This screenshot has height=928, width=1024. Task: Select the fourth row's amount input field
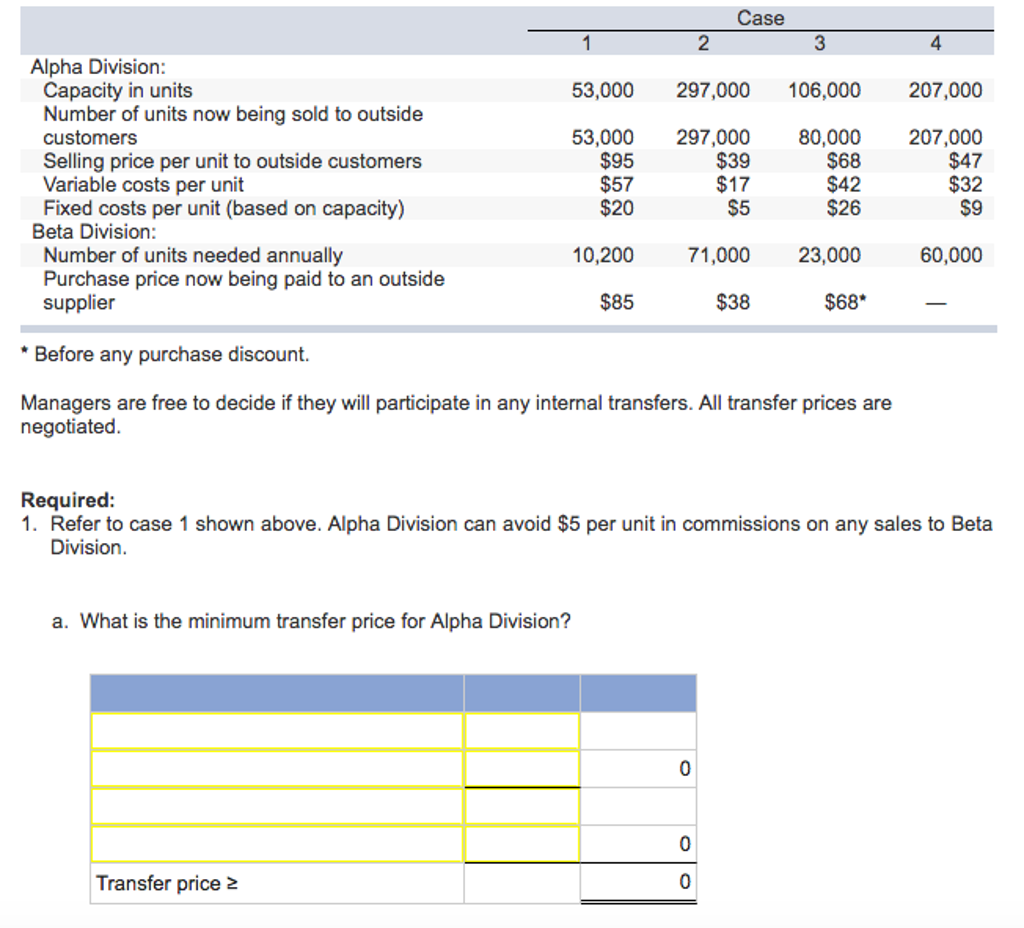coord(522,844)
